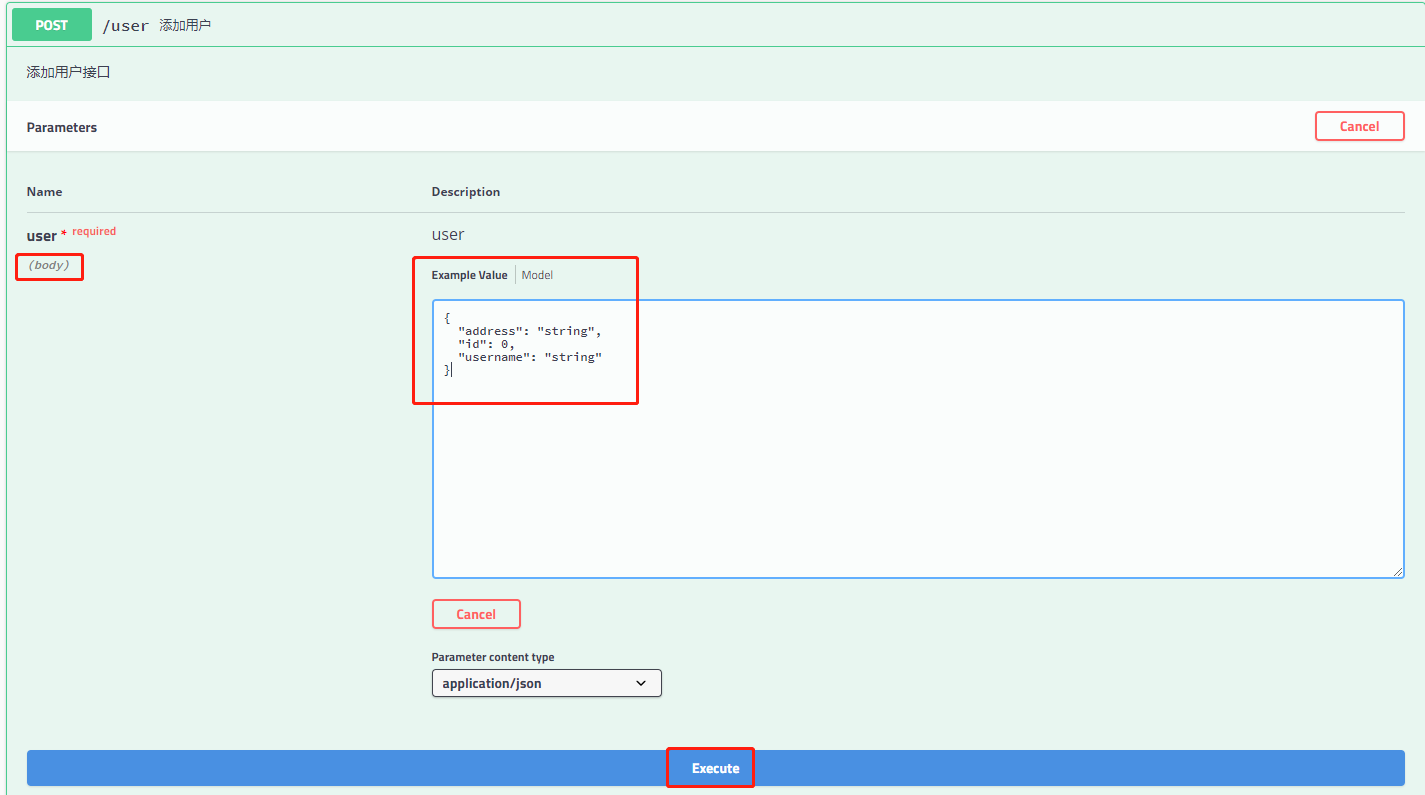1425x795 pixels.
Task: Switch to the Model tab
Action: [537, 275]
